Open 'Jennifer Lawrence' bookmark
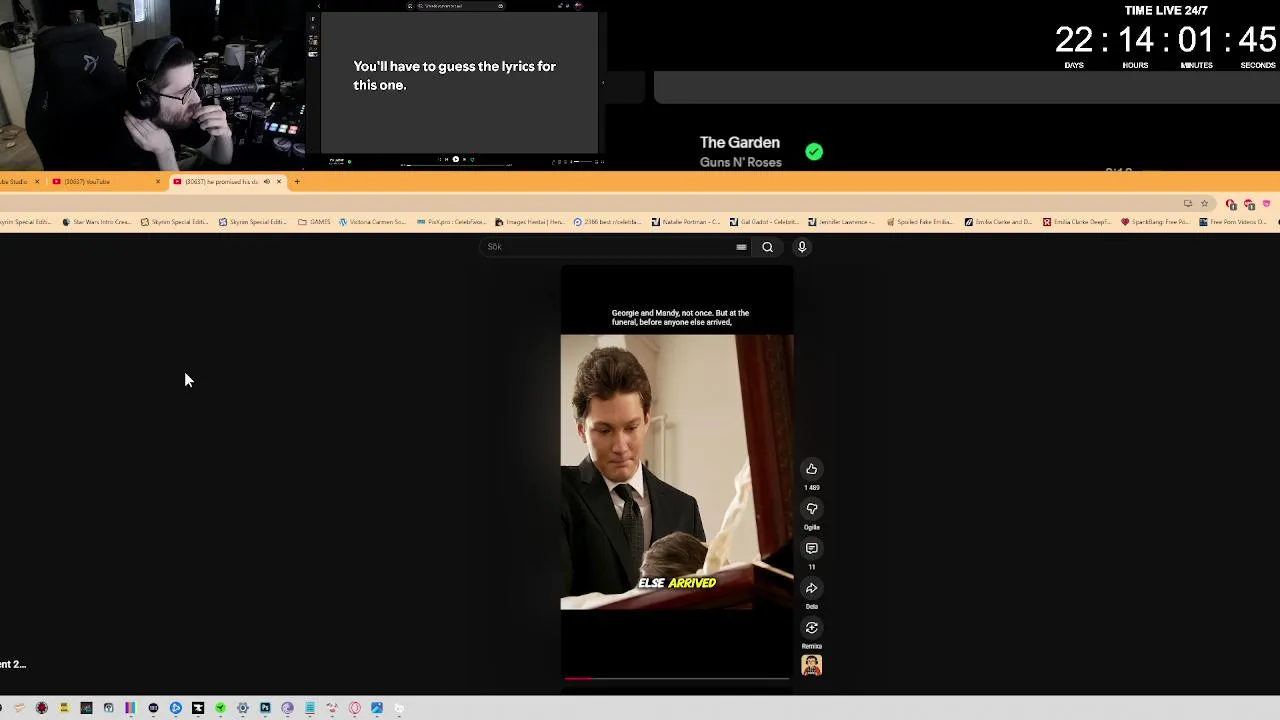Image resolution: width=1280 pixels, height=720 pixels. click(842, 222)
